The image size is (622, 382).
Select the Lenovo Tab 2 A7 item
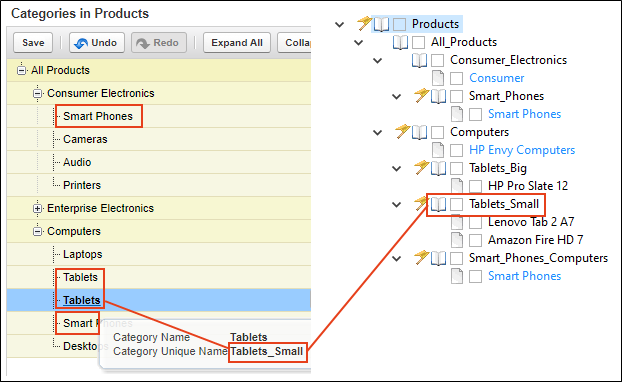click(531, 222)
